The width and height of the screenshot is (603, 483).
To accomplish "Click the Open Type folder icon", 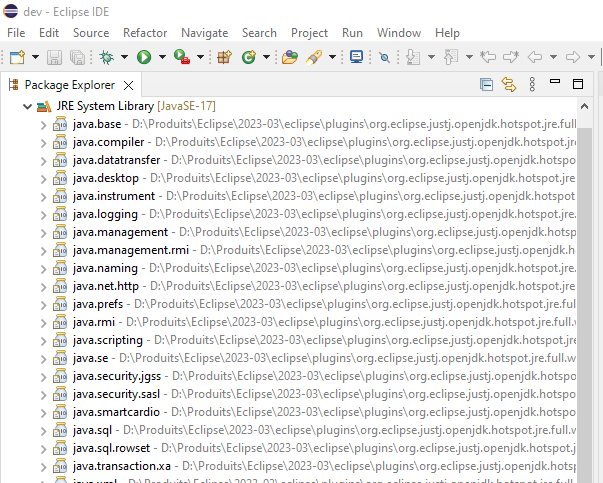I will pos(290,57).
